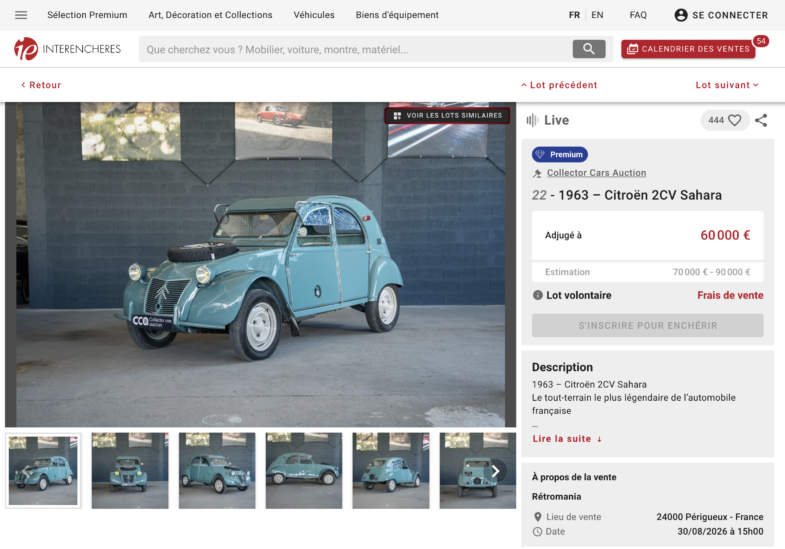Open Frais de vente details
The image size is (785, 549).
pyautogui.click(x=730, y=295)
